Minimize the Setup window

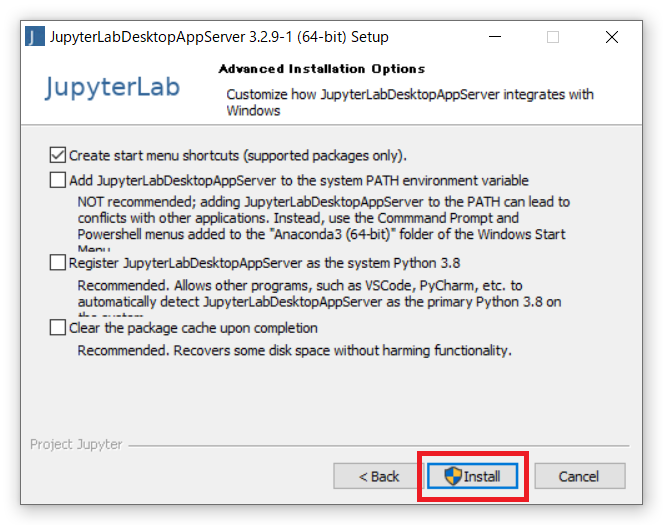coord(494,37)
